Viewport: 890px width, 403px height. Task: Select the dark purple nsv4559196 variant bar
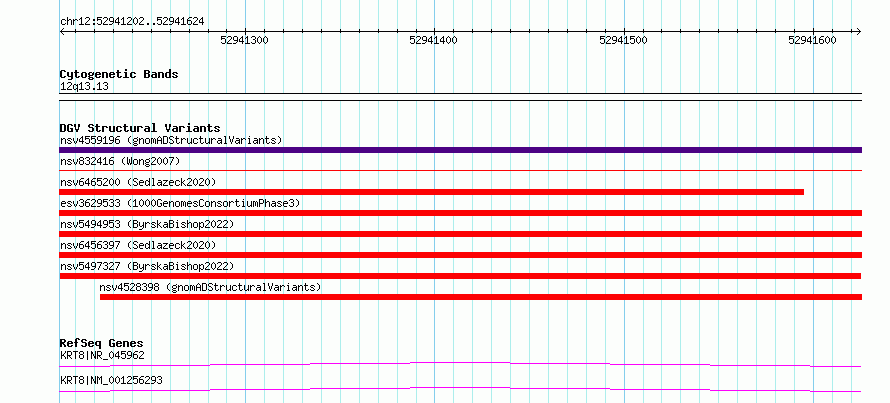coord(460,150)
